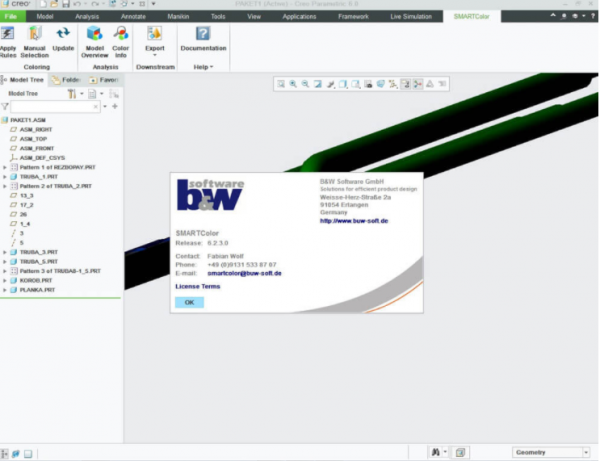600x461 pixels.
Task: Open the Color Info tool
Action: click(x=121, y=34)
